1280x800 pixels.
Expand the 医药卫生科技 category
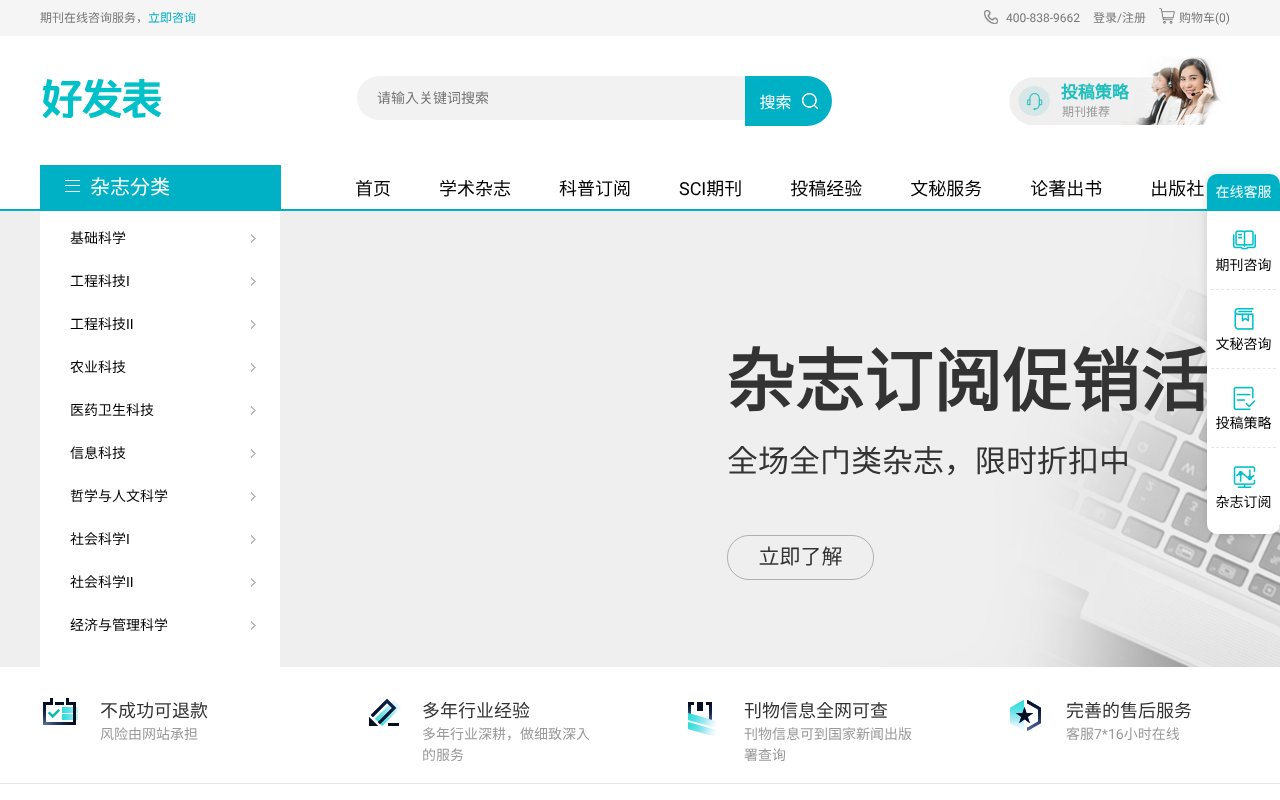(111, 410)
